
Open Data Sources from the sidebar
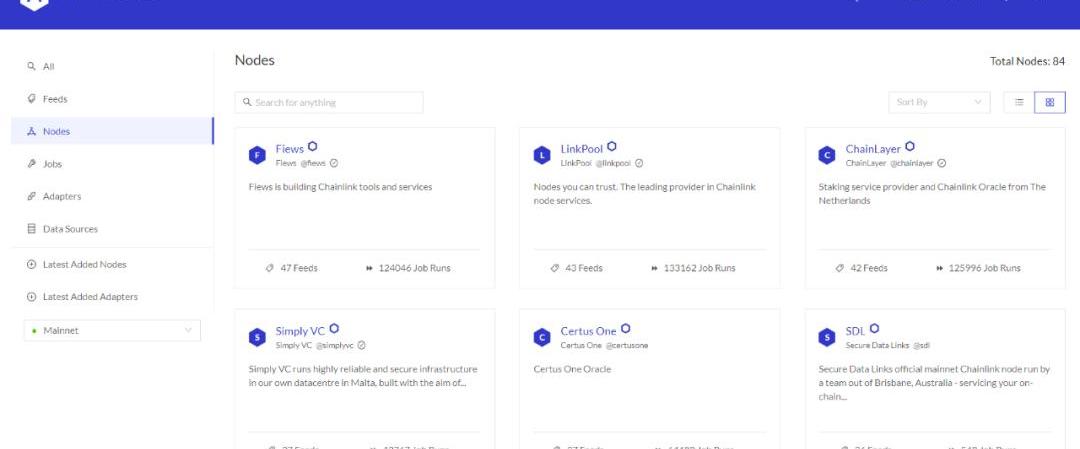pyautogui.click(x=70, y=229)
